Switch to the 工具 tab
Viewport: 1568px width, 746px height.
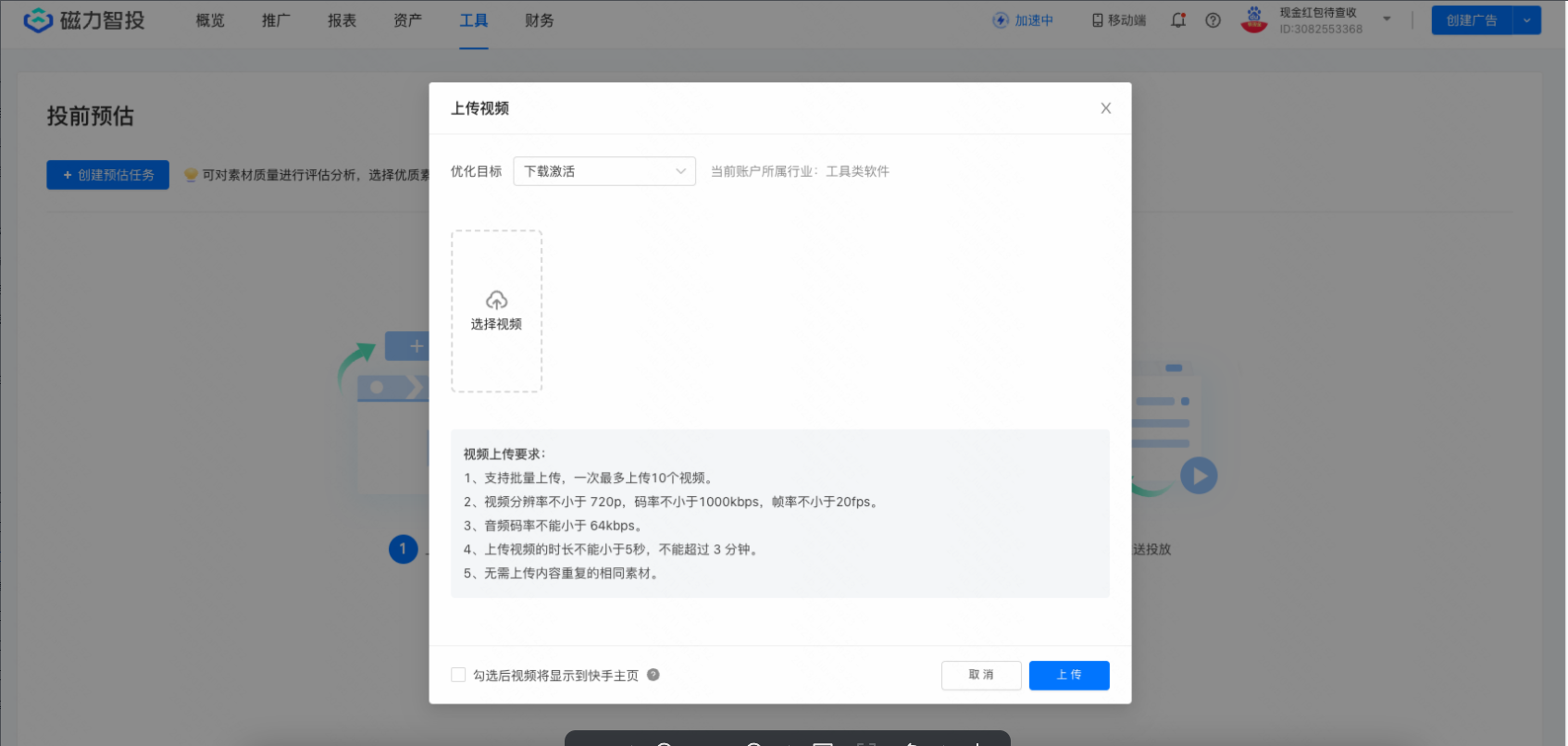click(473, 20)
